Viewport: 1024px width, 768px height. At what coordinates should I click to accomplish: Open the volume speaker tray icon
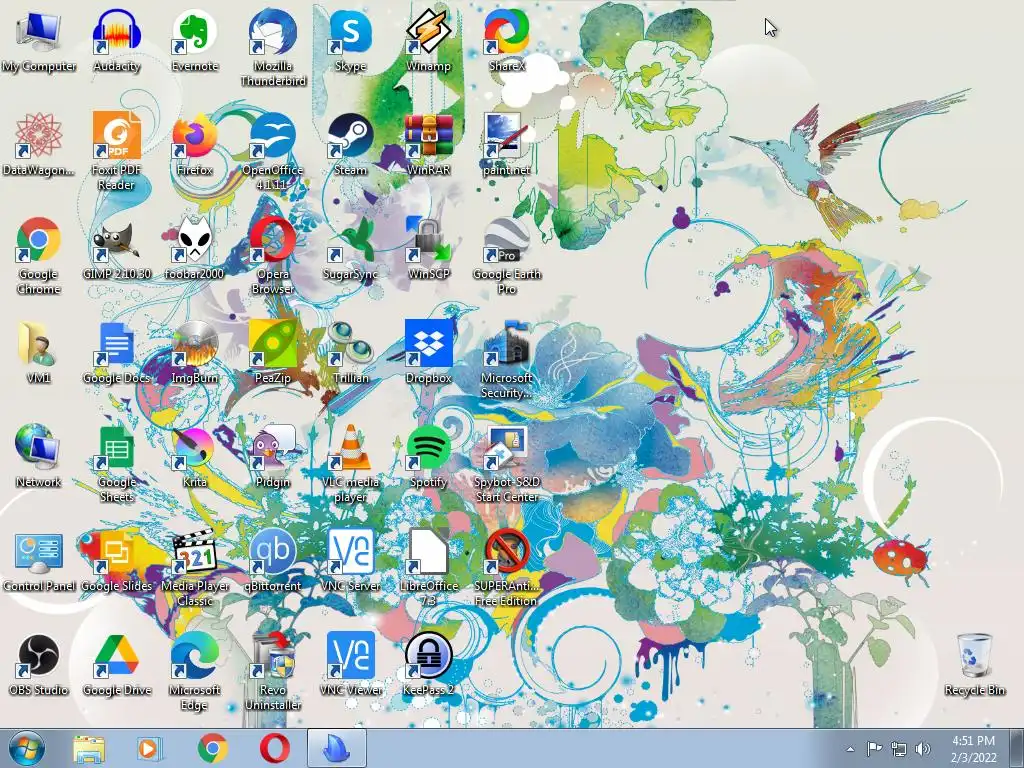923,749
